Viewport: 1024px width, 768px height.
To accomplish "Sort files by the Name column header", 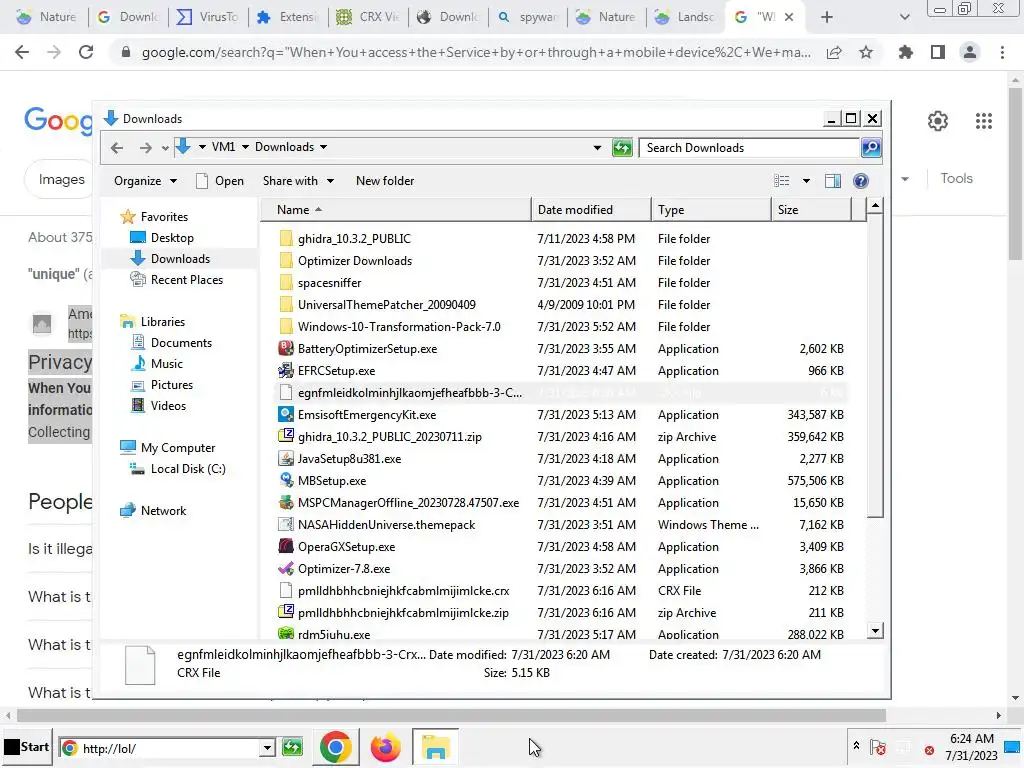I will pos(396,210).
